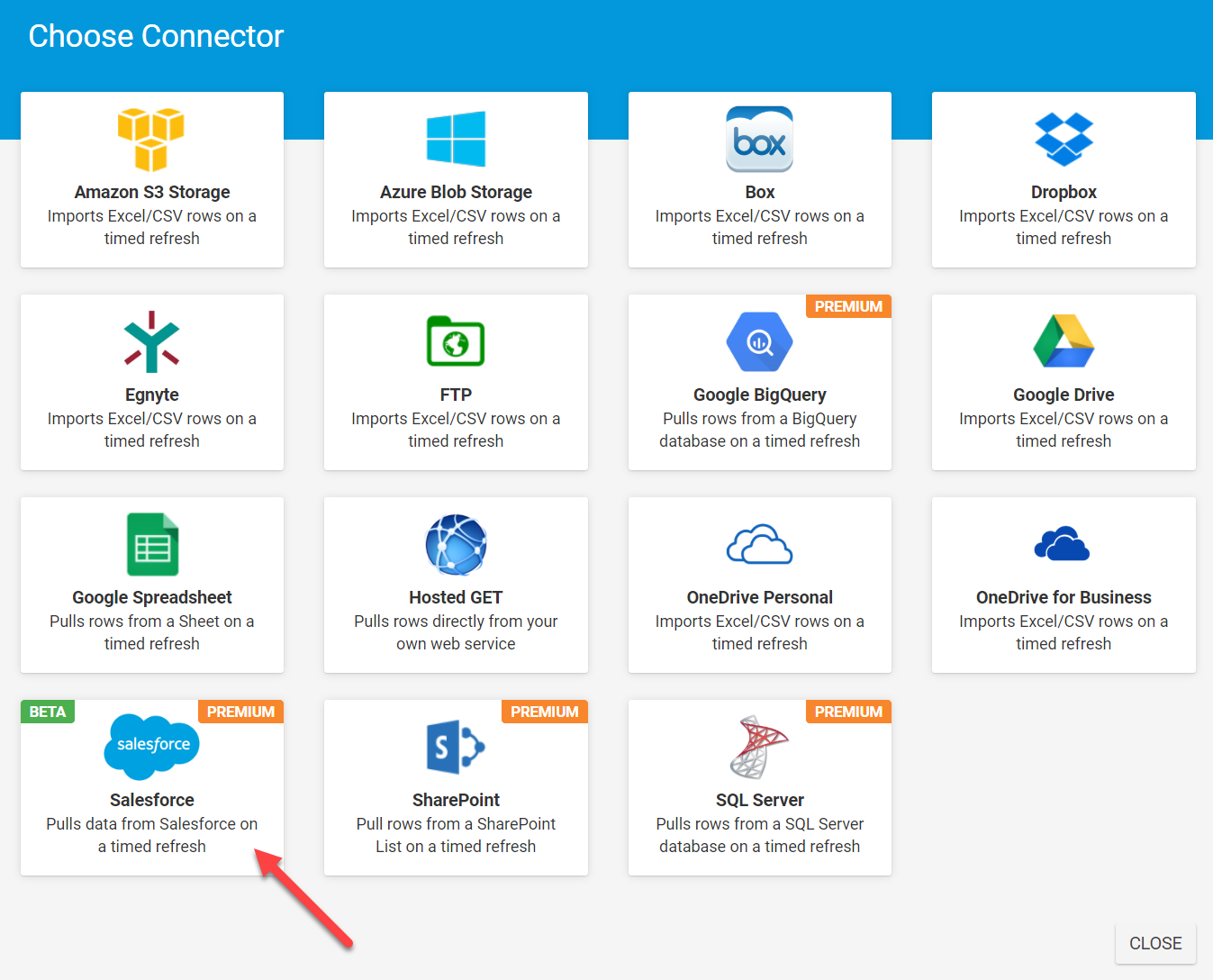Click the Egnyte logo icon
Screen dimensions: 1213x980
[x=151, y=341]
